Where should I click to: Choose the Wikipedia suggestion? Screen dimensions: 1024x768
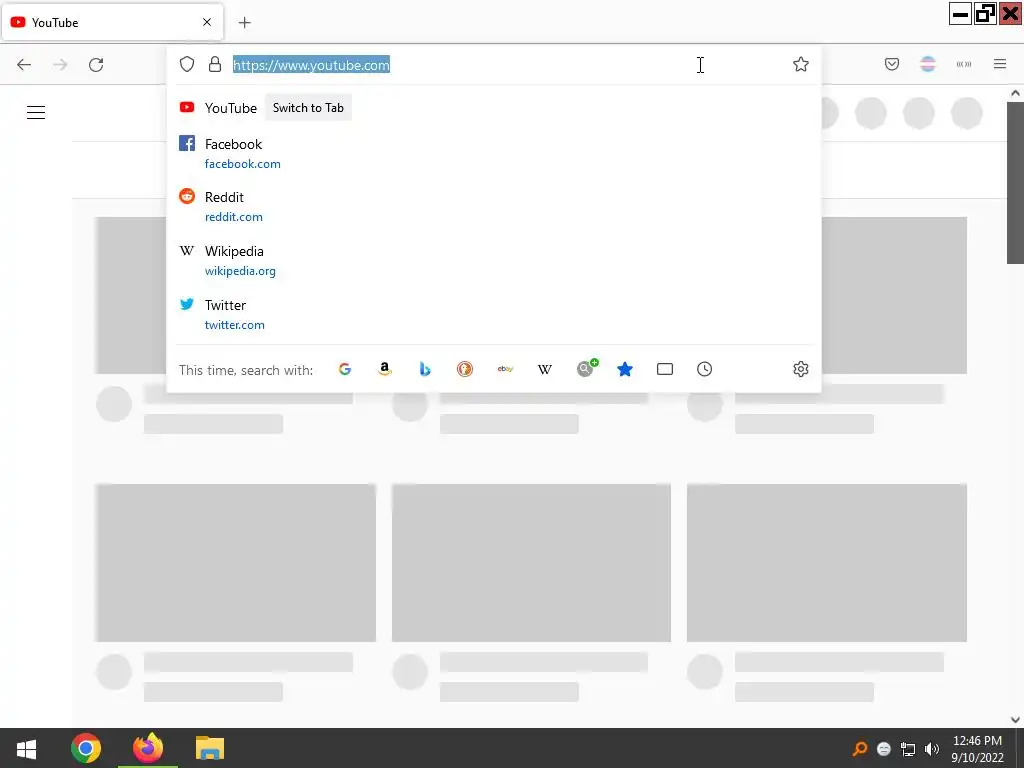pos(494,261)
